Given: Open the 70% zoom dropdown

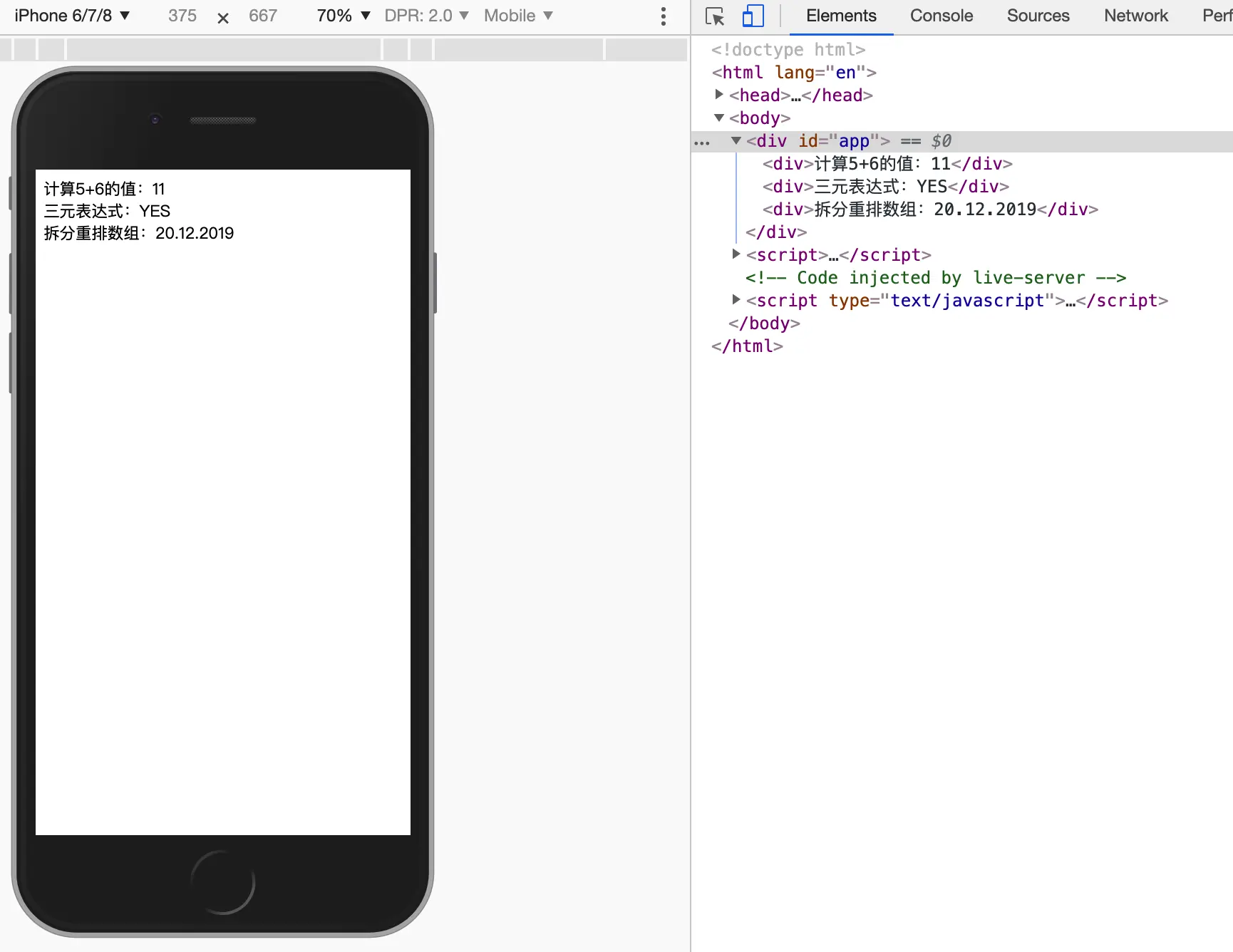Looking at the screenshot, I should [x=344, y=16].
